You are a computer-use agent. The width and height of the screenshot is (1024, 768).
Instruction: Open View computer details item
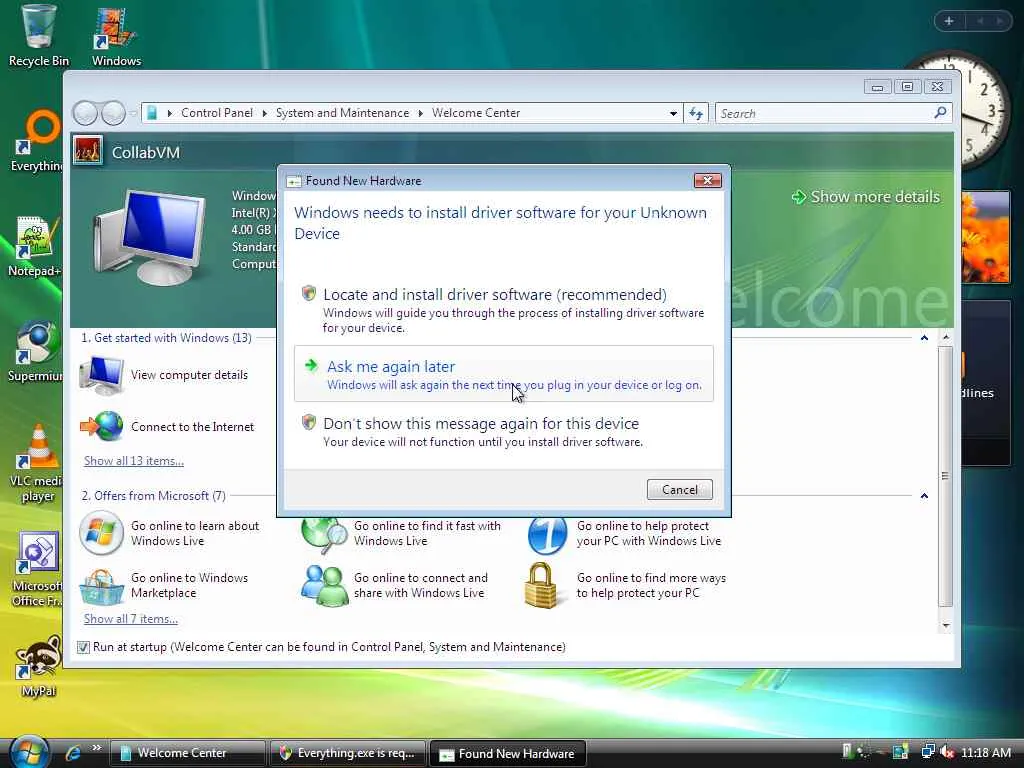click(x=165, y=376)
